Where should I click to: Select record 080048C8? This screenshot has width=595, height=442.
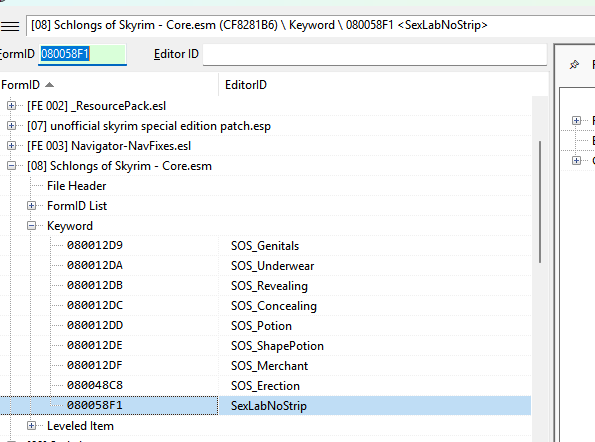tap(95, 385)
